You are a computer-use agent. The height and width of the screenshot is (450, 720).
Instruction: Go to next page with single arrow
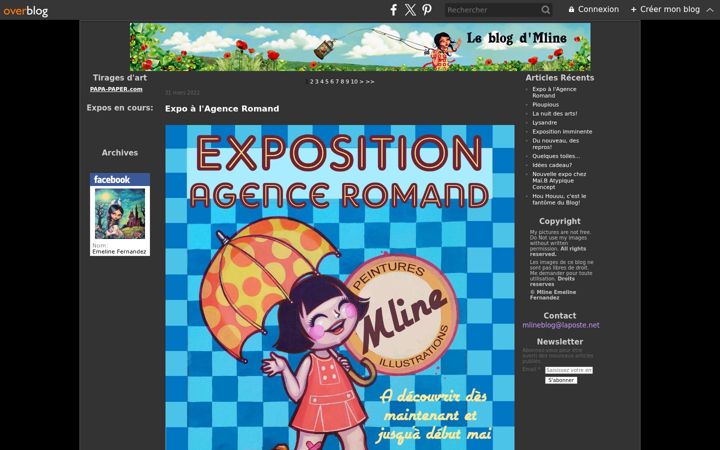[x=361, y=82]
